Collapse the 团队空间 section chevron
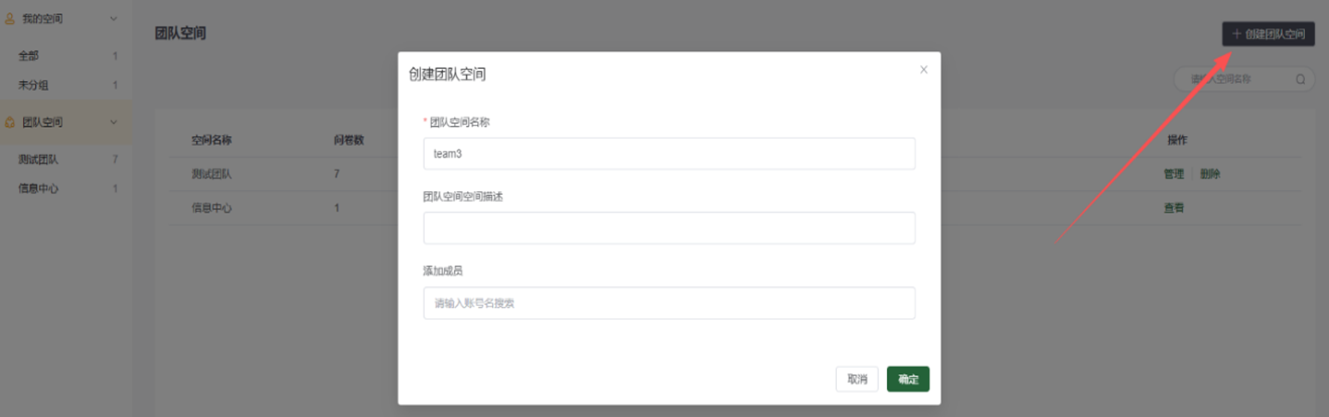1329x417 pixels. pos(113,122)
